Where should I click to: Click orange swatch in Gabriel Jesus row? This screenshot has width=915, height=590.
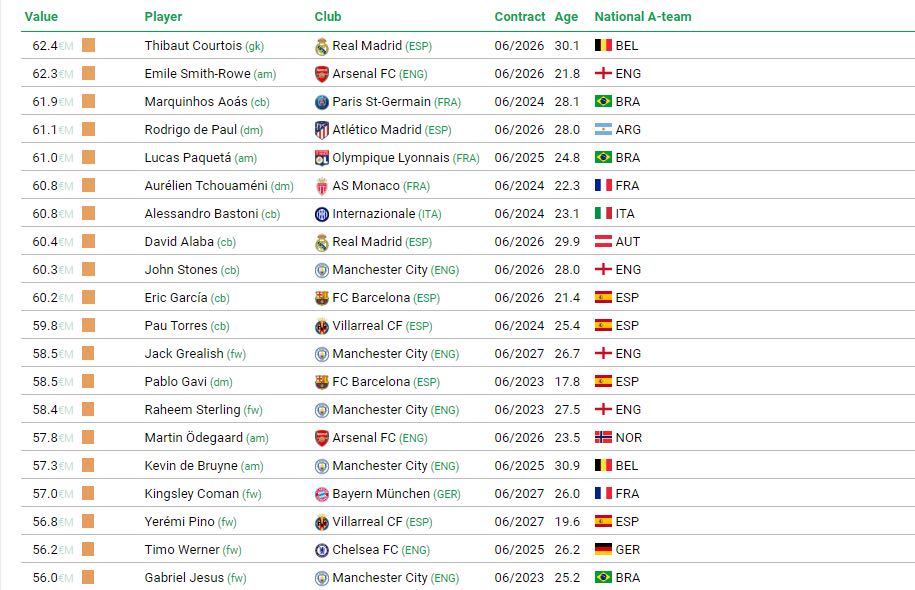(88, 577)
